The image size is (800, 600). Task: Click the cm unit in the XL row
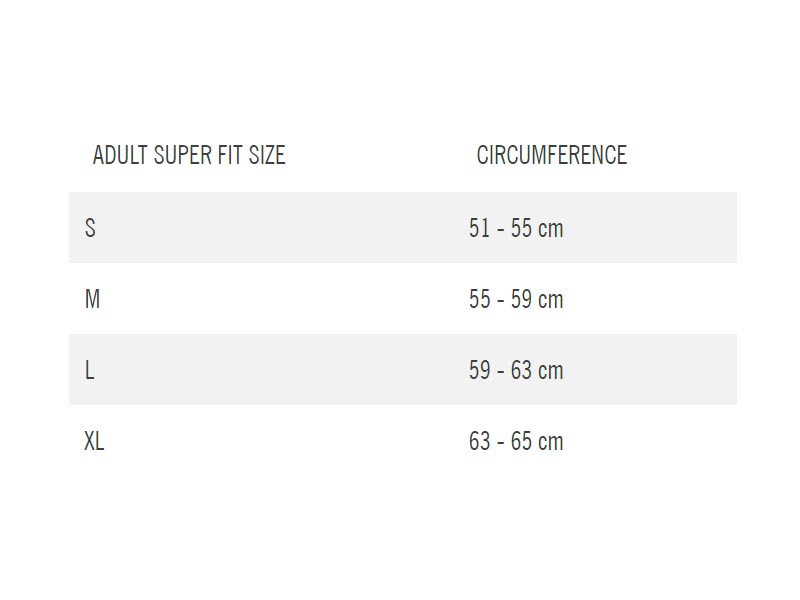(551, 442)
